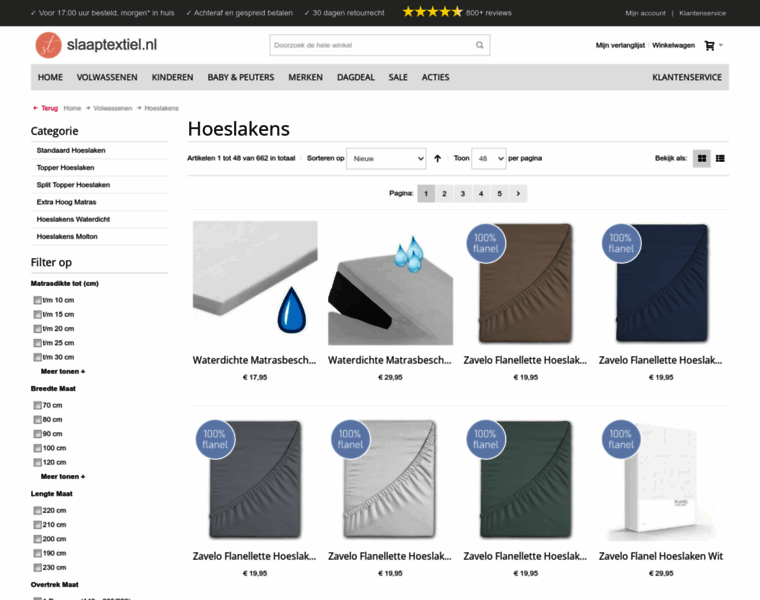Check the t/m 25 cm filter
Screen dimensions: 760x600
coord(37,343)
